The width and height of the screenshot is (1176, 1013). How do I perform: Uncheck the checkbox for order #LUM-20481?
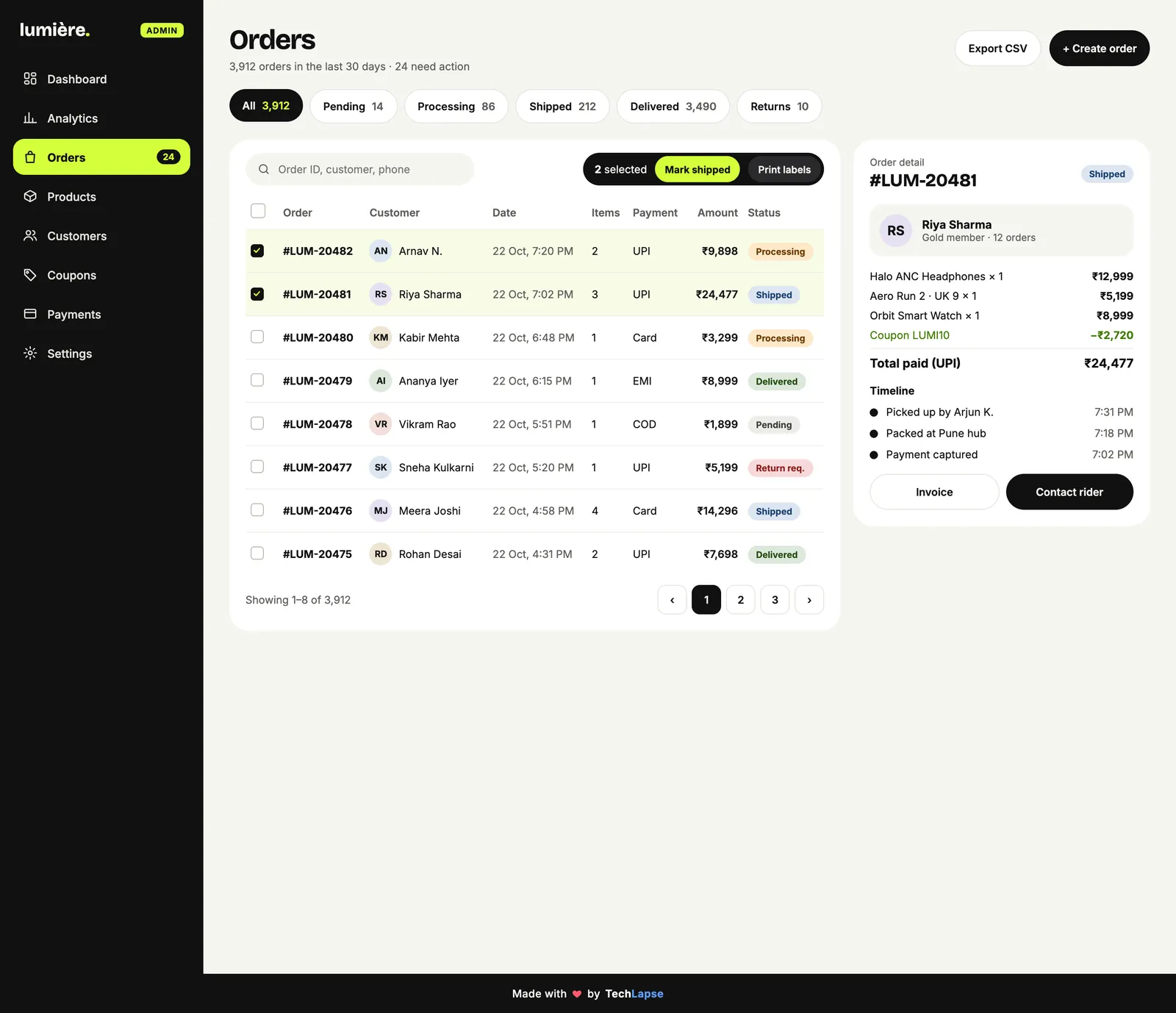point(257,294)
